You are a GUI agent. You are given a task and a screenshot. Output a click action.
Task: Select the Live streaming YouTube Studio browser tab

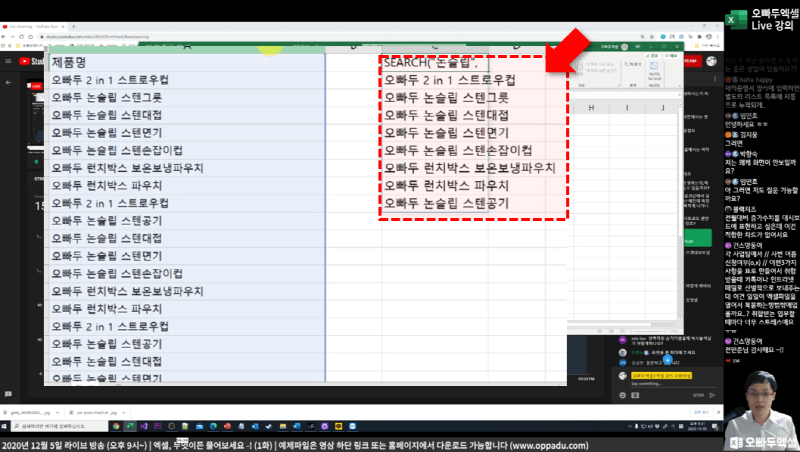click(x=33, y=26)
